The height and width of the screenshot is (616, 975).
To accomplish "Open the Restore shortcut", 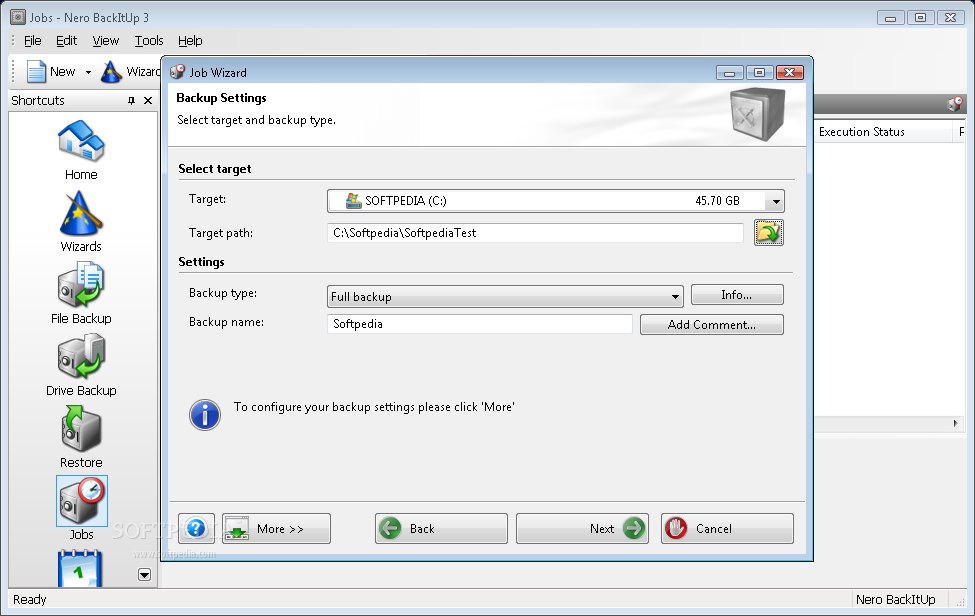I will click(81, 438).
